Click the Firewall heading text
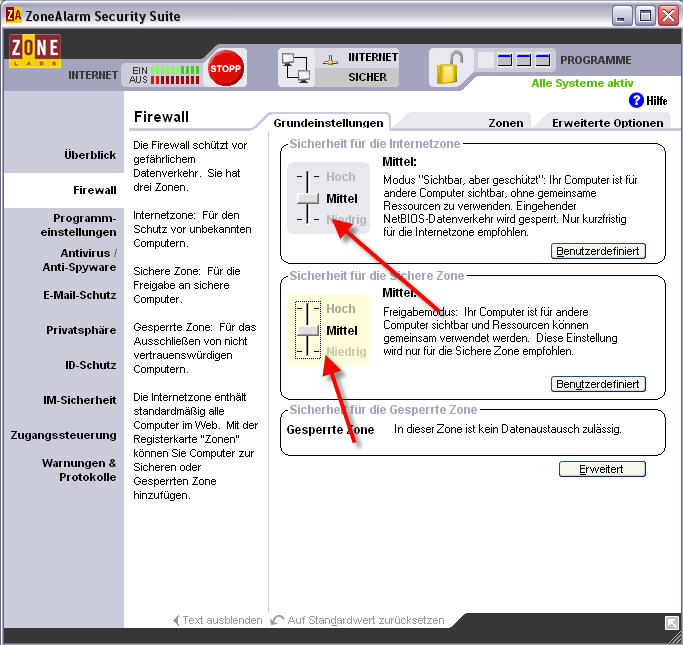The image size is (683, 645). (161, 117)
